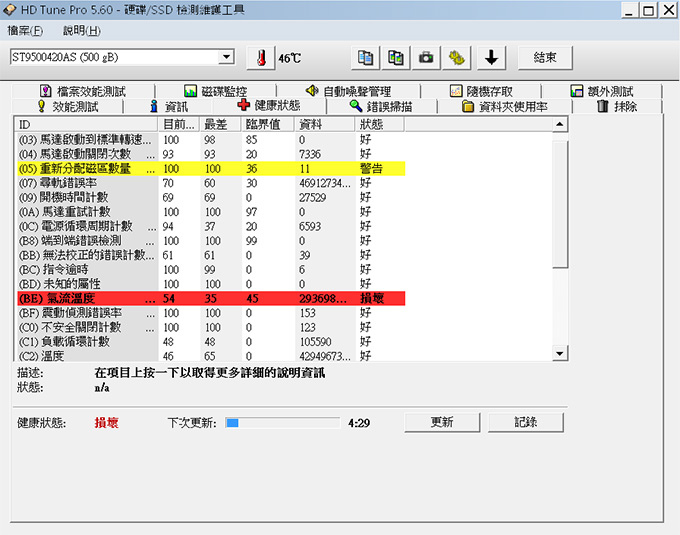Viewport: 680px width, 535px height.
Task: Switch to the 效能測試 tab
Action: (68, 106)
